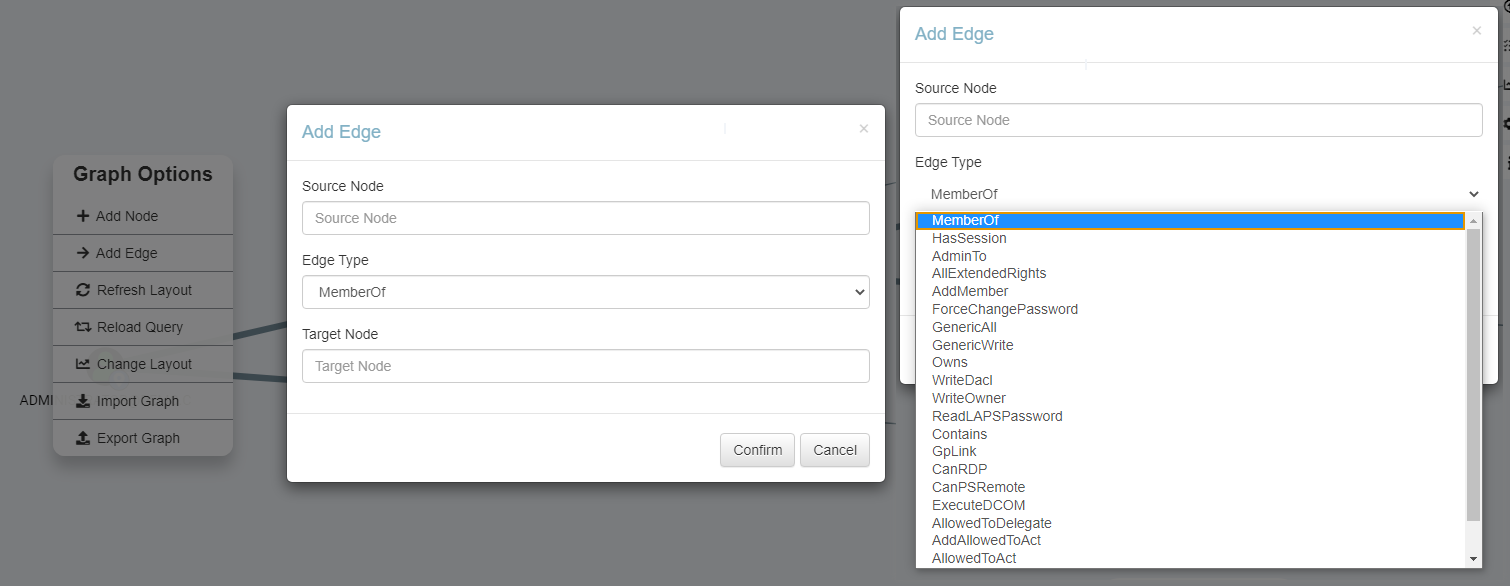This screenshot has width=1510, height=586.
Task: Select CanRDP from the open dropdown list
Action: coord(960,469)
